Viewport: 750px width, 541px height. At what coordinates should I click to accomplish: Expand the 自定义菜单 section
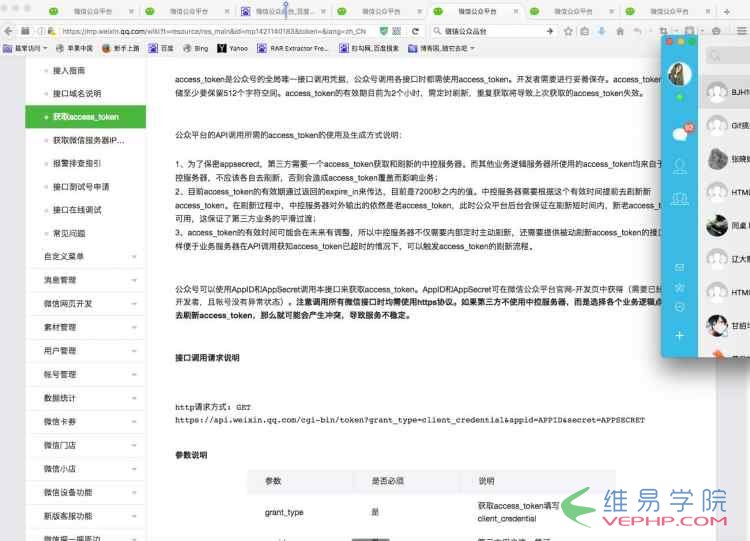pos(88,256)
